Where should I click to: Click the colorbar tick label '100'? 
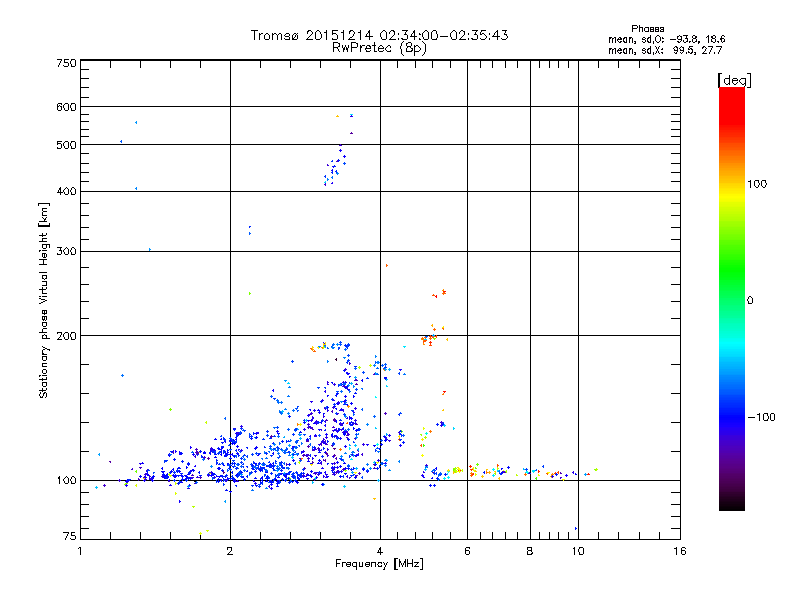(x=757, y=184)
